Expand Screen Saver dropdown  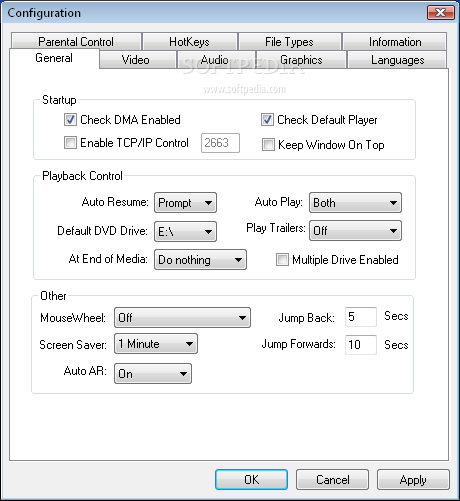tap(156, 344)
